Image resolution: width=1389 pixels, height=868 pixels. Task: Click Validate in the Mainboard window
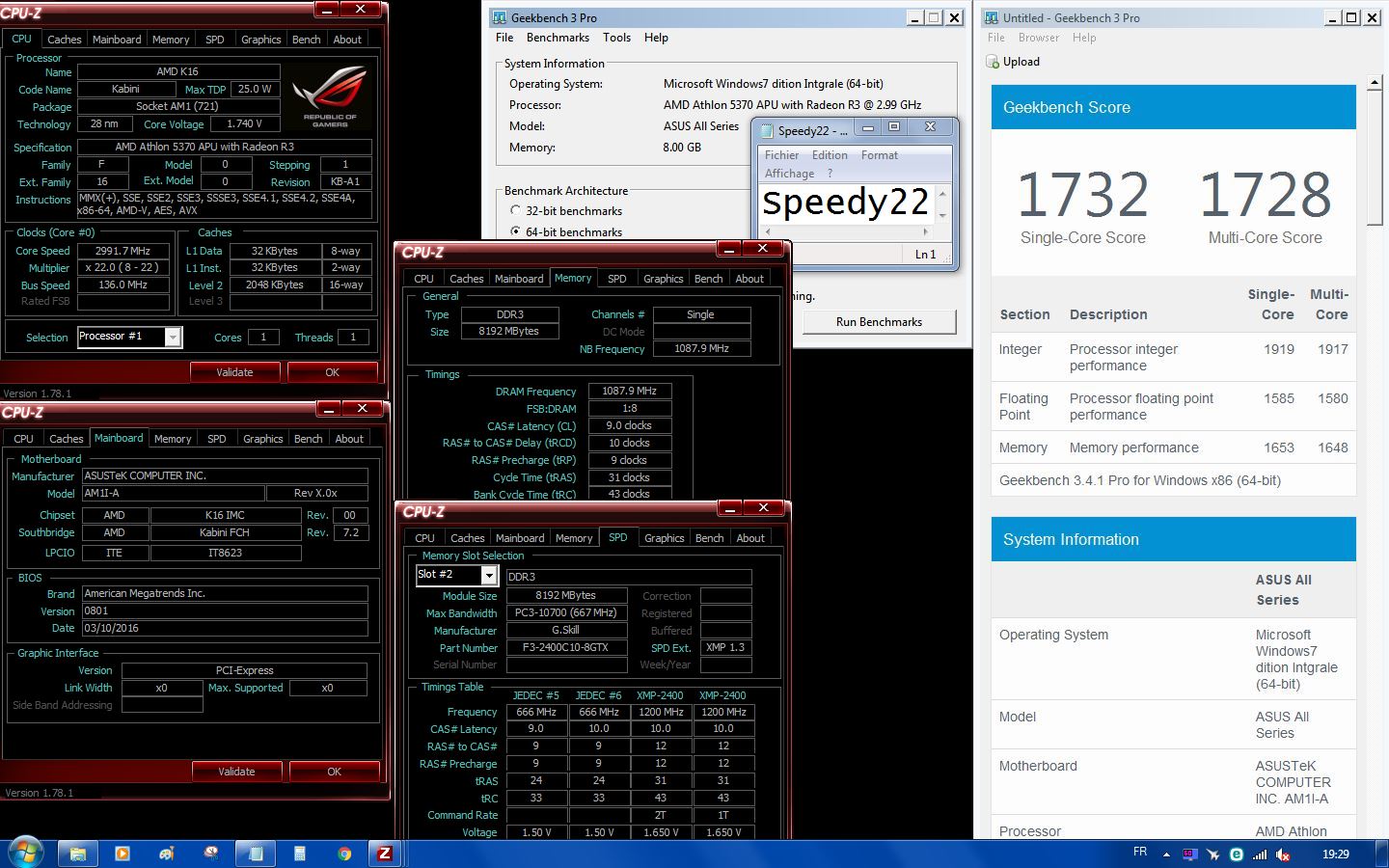[236, 772]
